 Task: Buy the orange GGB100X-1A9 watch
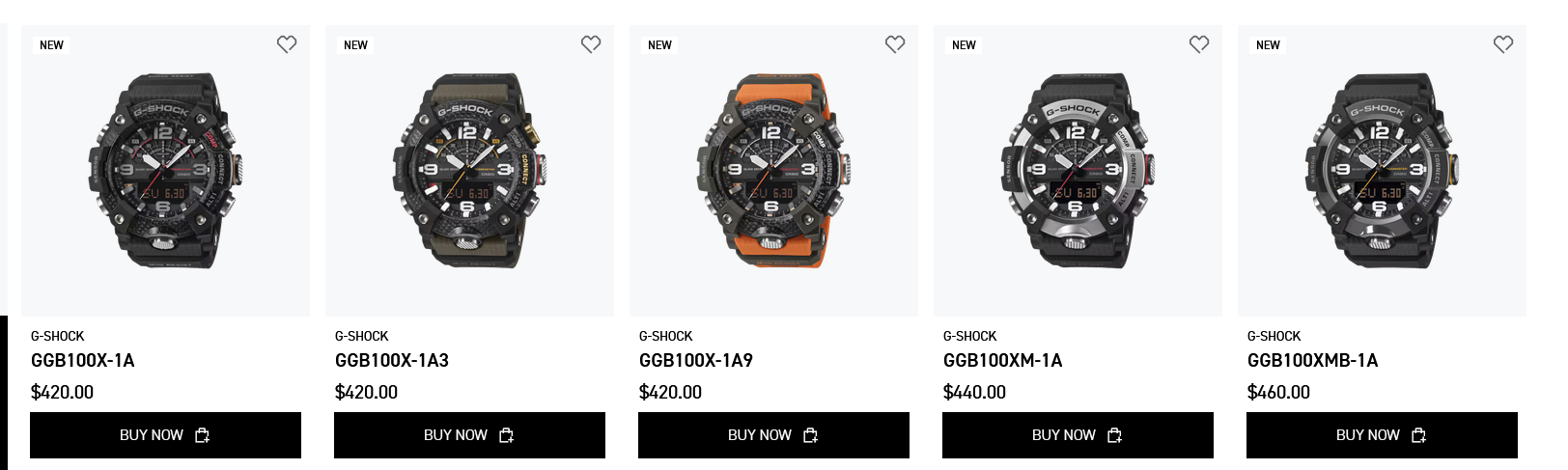[x=773, y=435]
